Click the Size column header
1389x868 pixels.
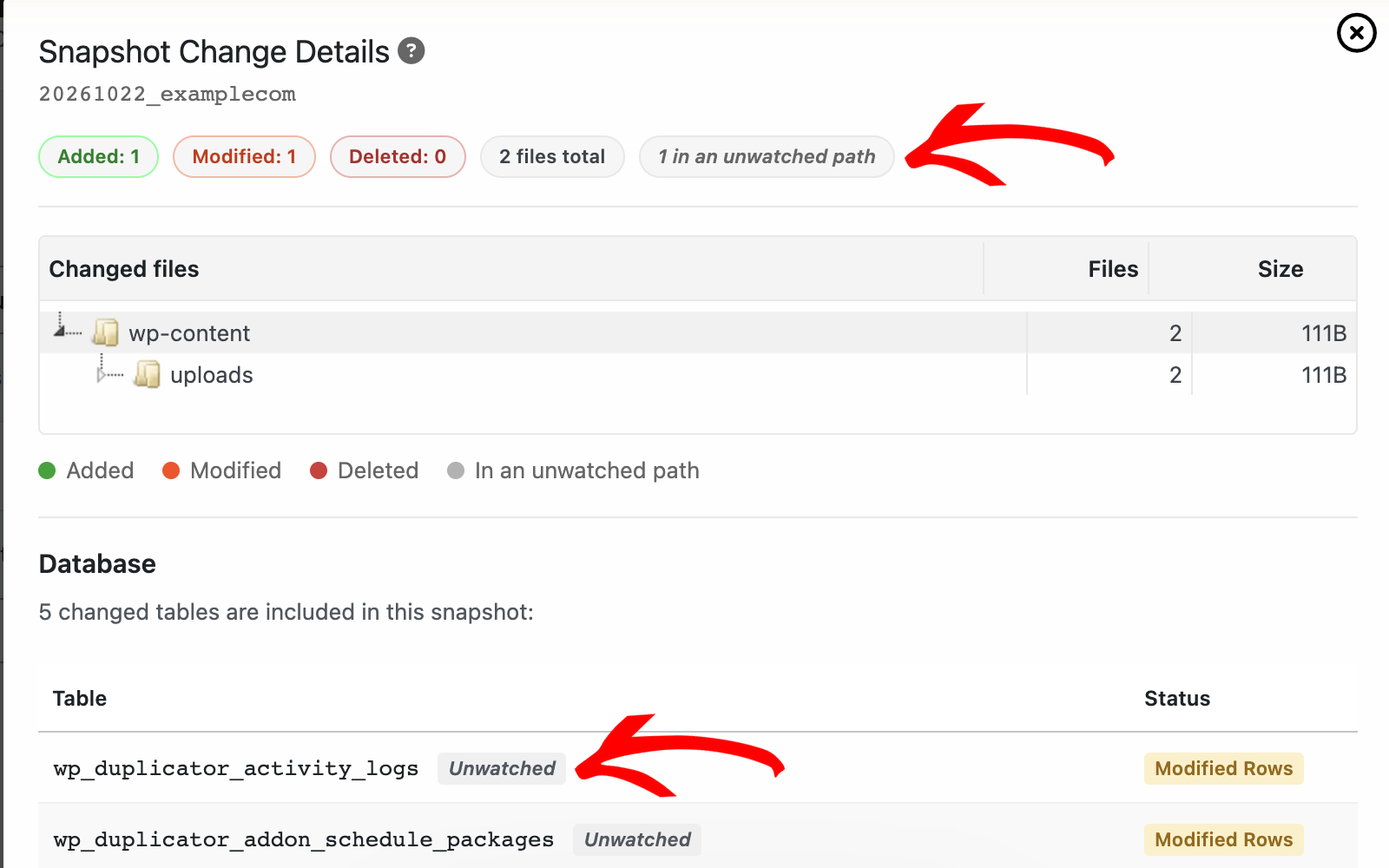1280,269
